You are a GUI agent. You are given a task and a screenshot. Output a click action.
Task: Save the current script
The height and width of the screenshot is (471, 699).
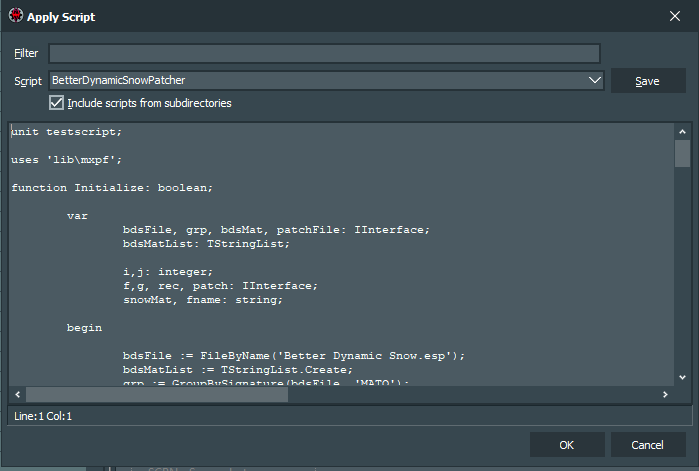pyautogui.click(x=648, y=81)
